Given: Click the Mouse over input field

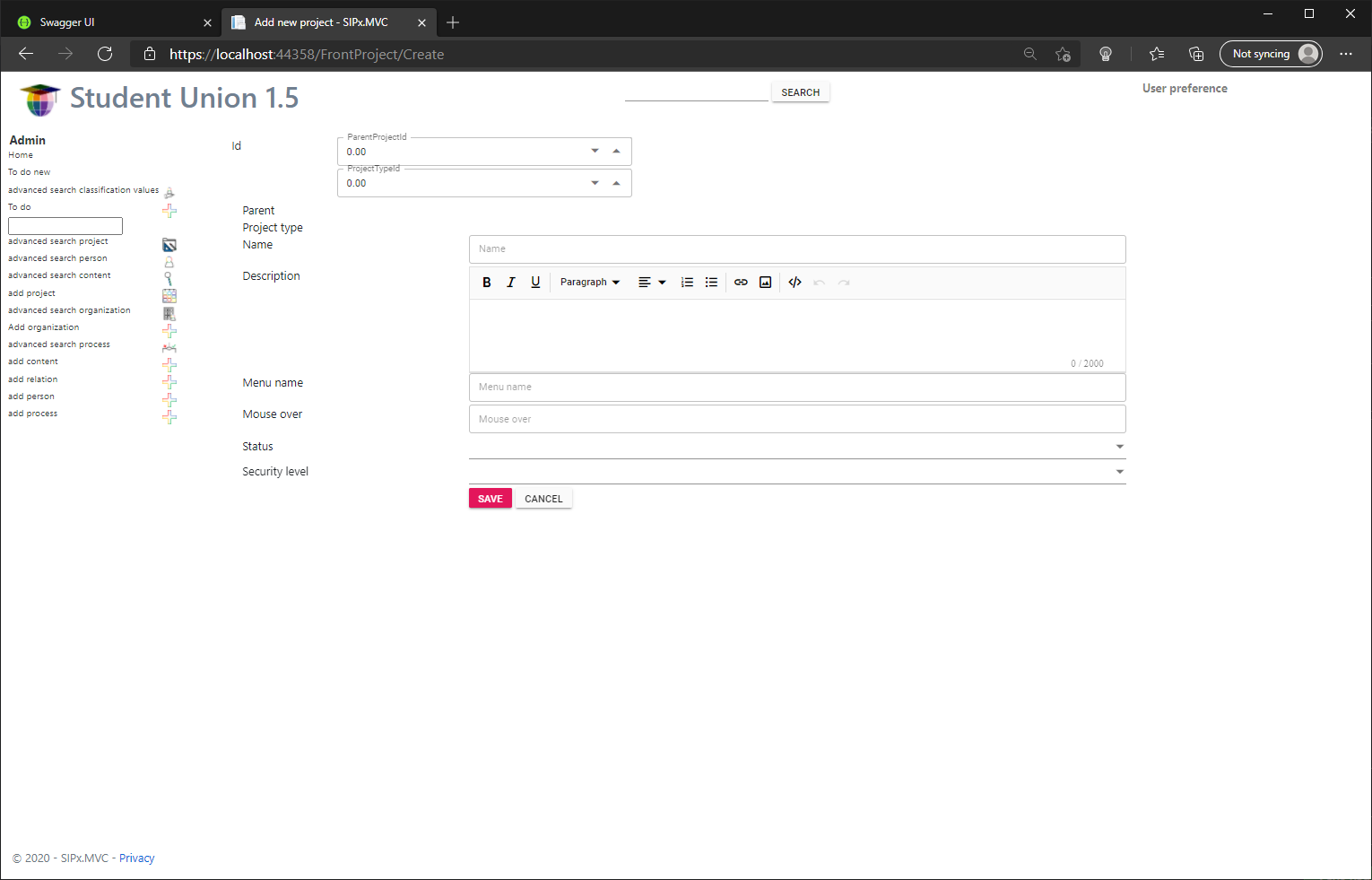Looking at the screenshot, I should [x=797, y=419].
